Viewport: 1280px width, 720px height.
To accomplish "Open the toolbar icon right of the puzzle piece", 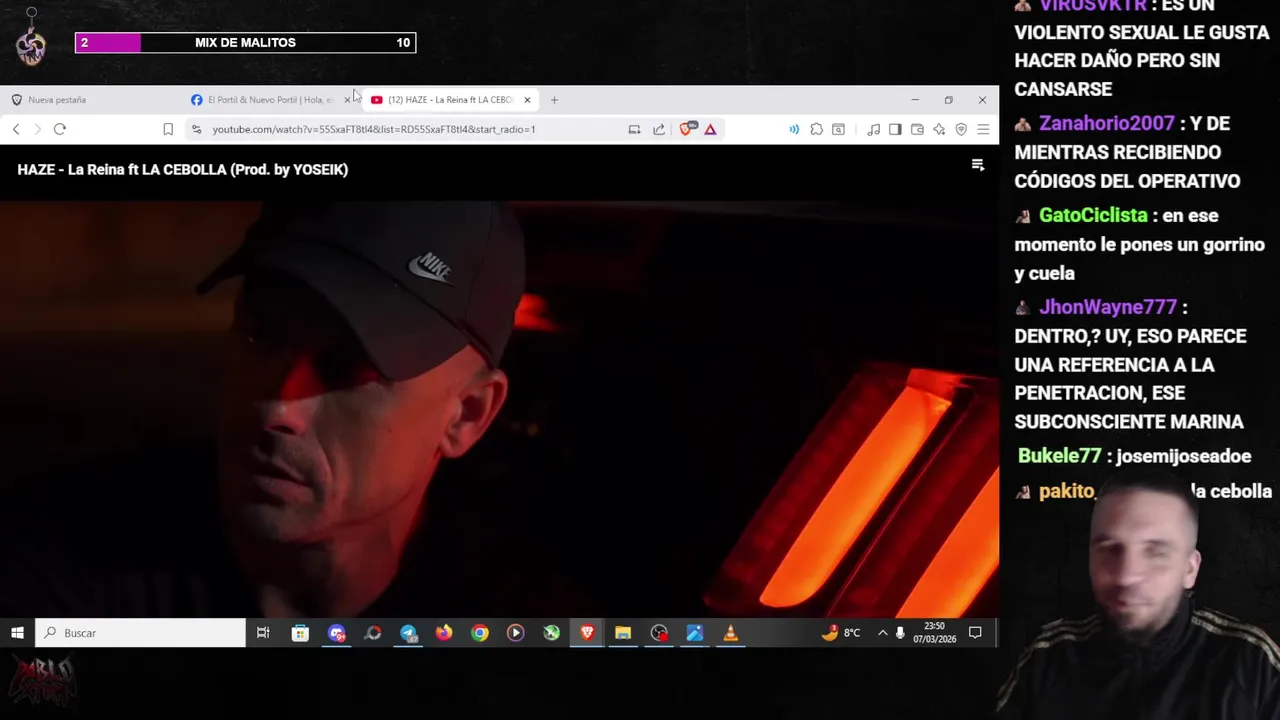I will pos(839,129).
